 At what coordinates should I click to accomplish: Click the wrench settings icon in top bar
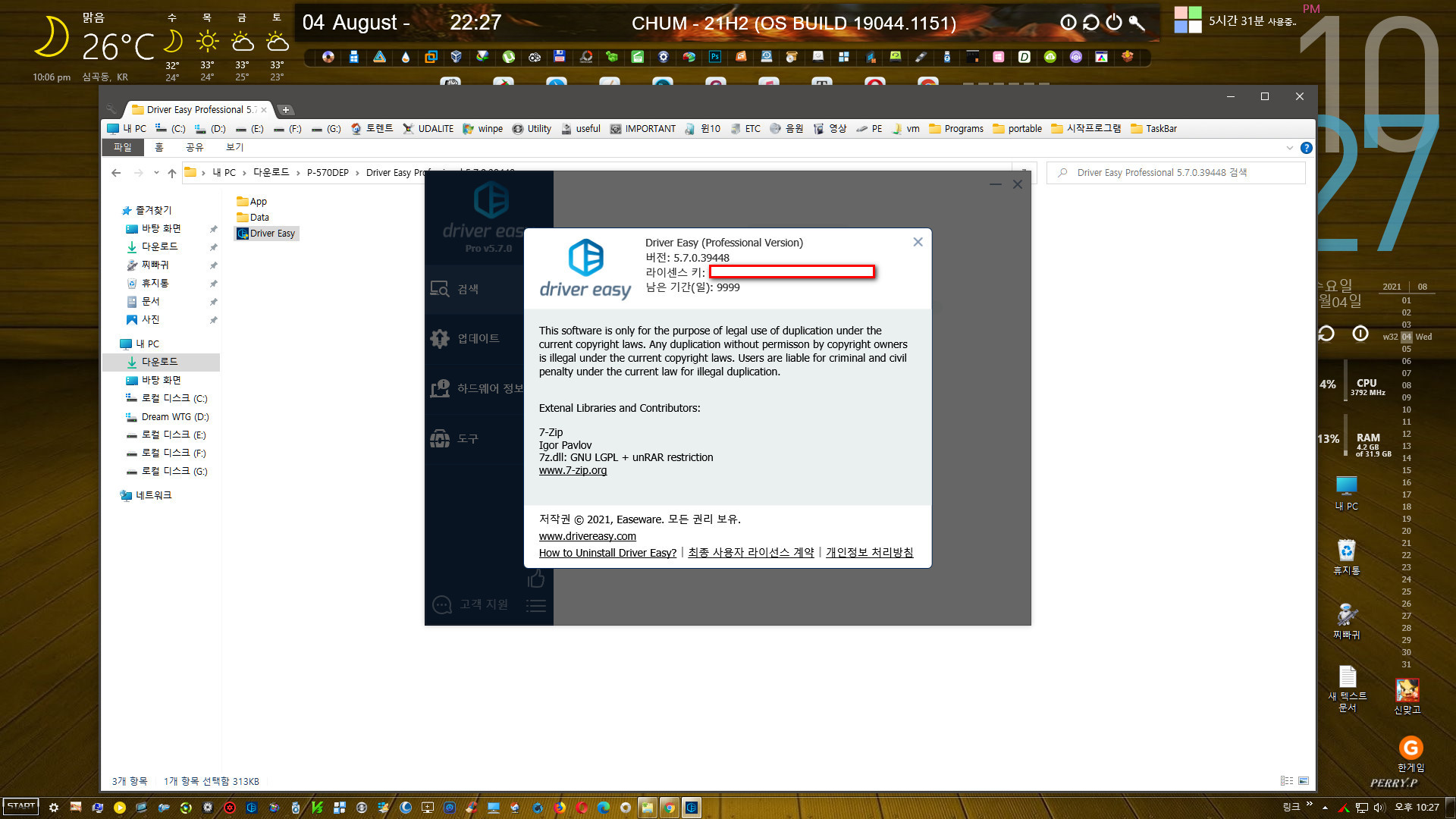(1137, 22)
